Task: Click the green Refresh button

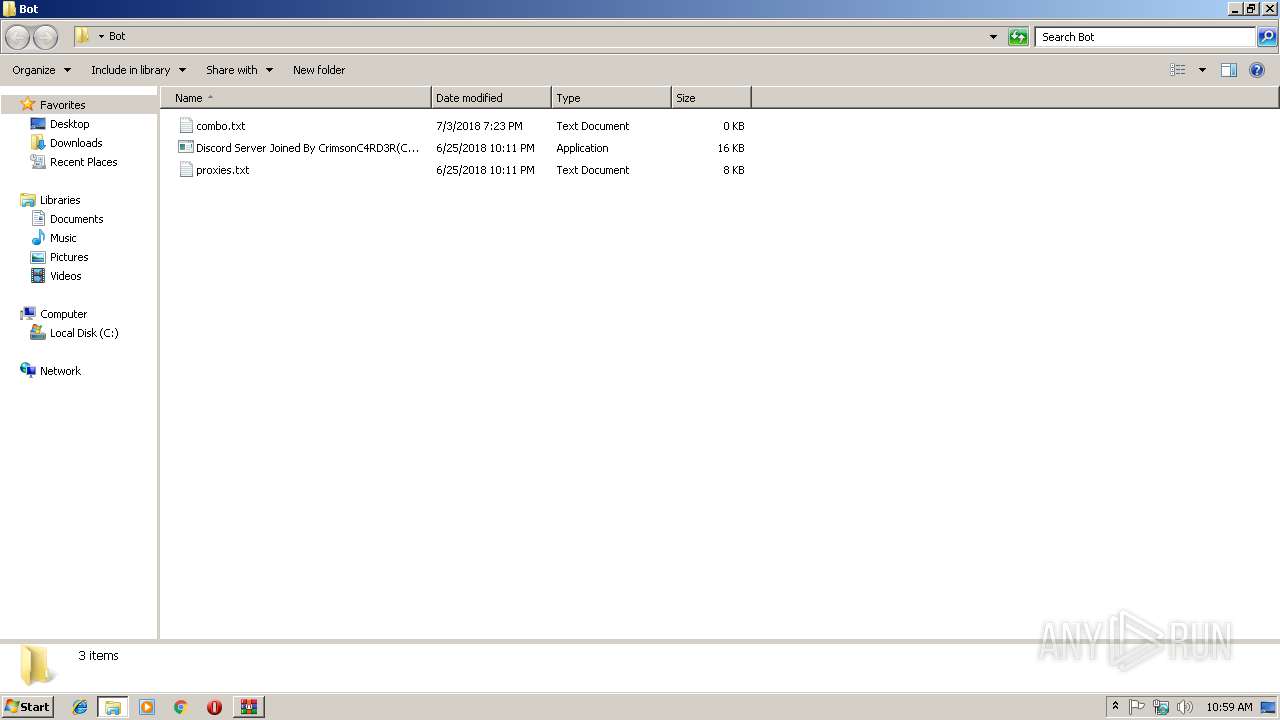Action: tap(1018, 37)
